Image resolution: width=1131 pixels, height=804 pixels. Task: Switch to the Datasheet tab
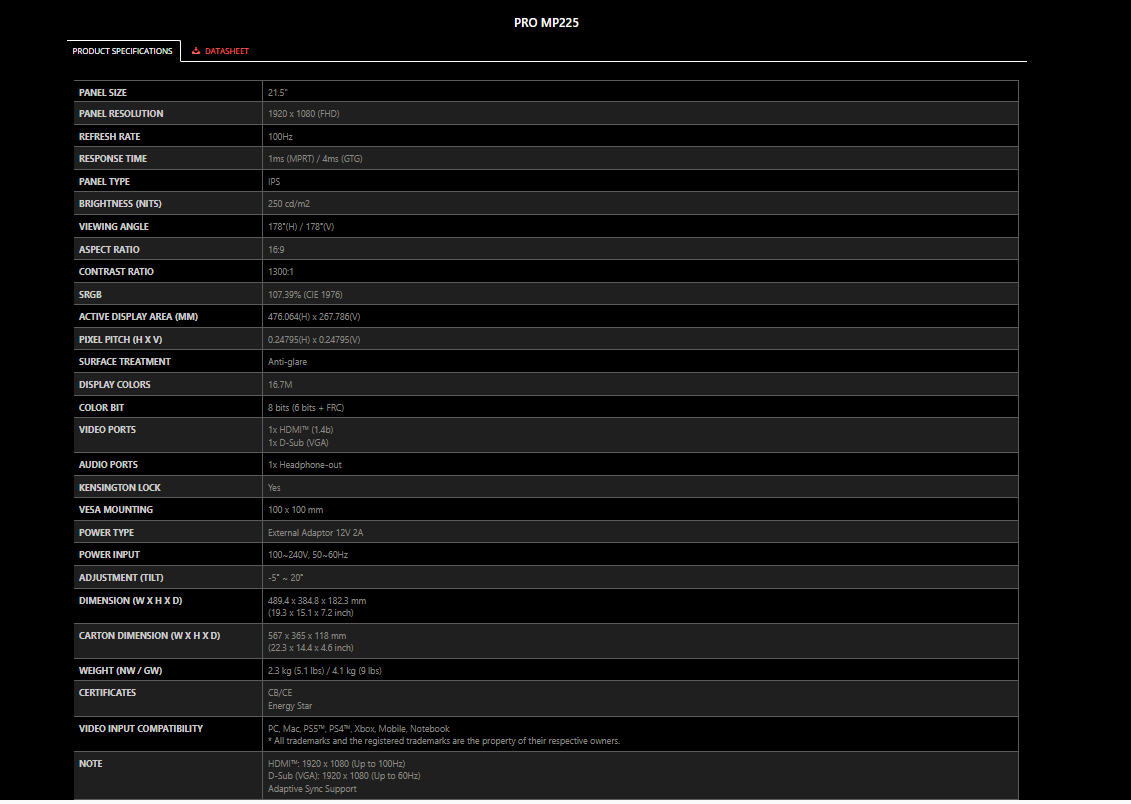tap(226, 51)
